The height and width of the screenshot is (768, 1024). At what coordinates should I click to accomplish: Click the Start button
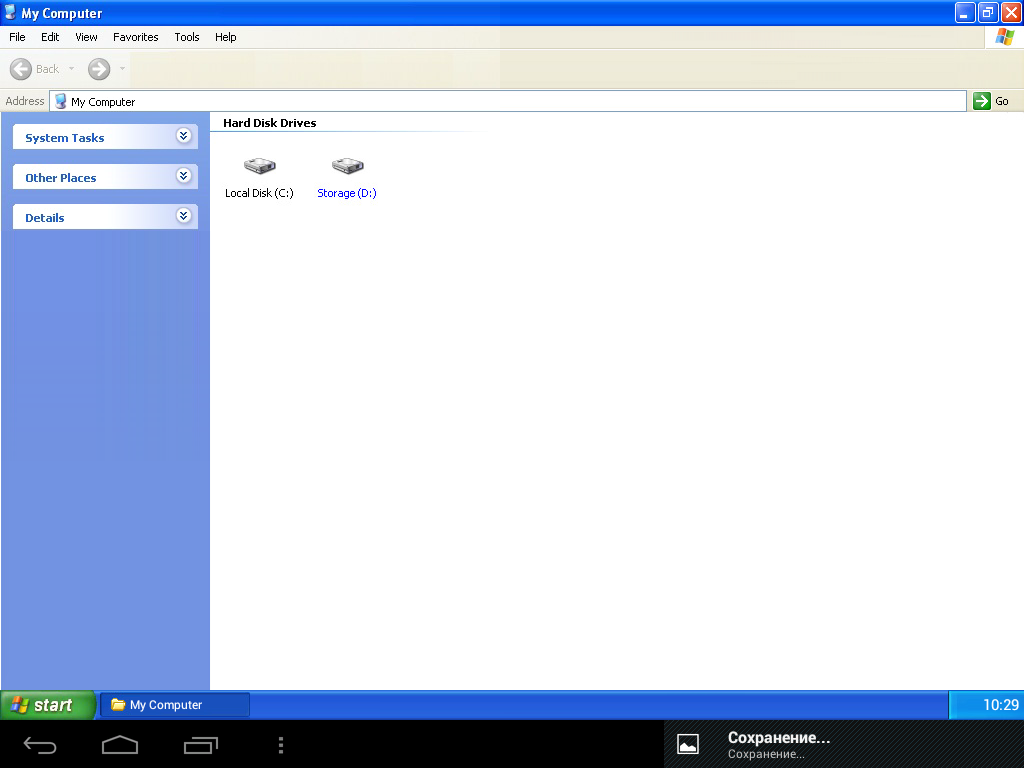pos(47,705)
